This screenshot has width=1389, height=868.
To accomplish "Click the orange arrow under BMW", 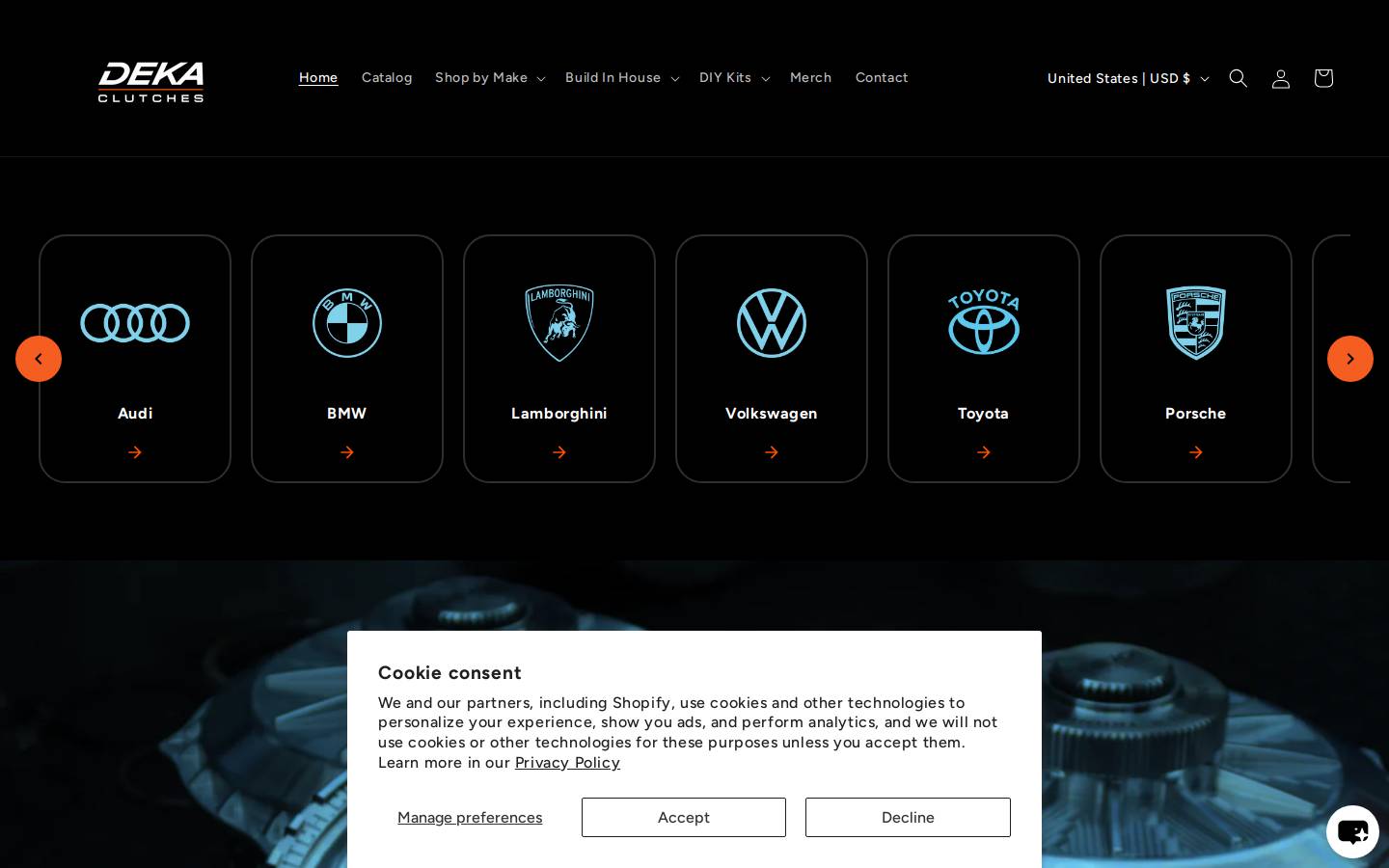I will [347, 452].
